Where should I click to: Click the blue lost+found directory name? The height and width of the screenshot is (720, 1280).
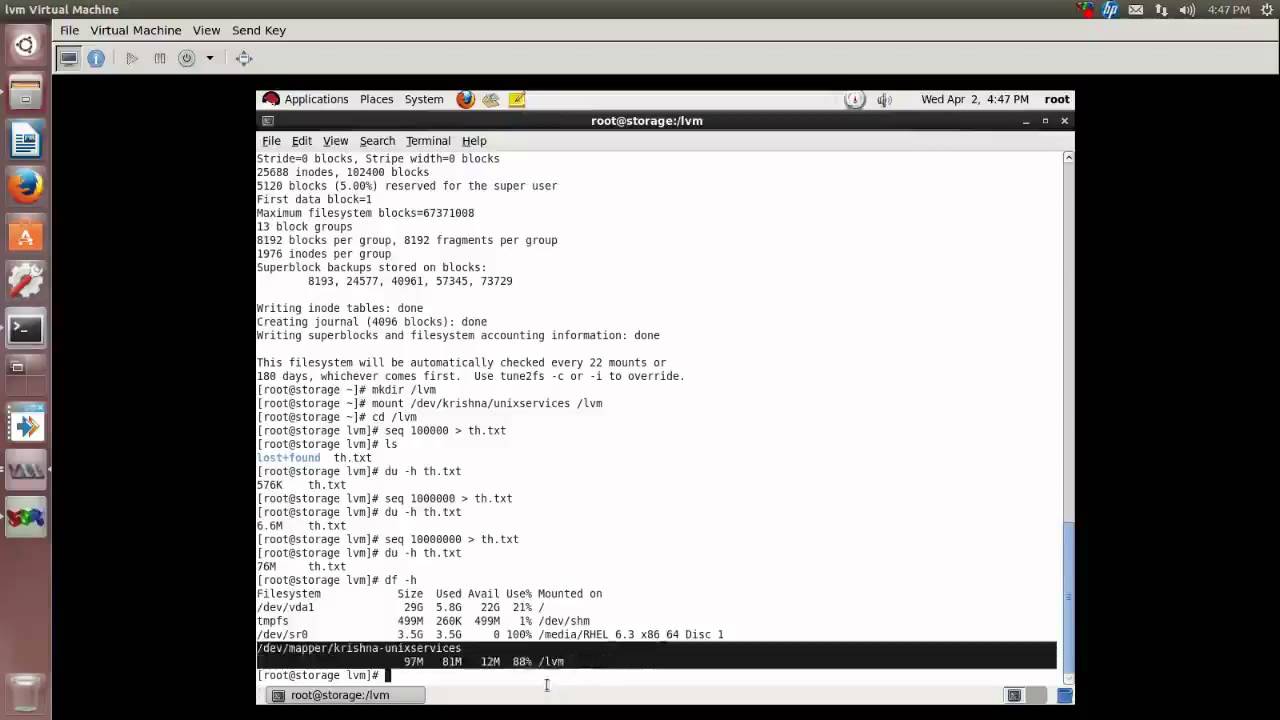[289, 458]
